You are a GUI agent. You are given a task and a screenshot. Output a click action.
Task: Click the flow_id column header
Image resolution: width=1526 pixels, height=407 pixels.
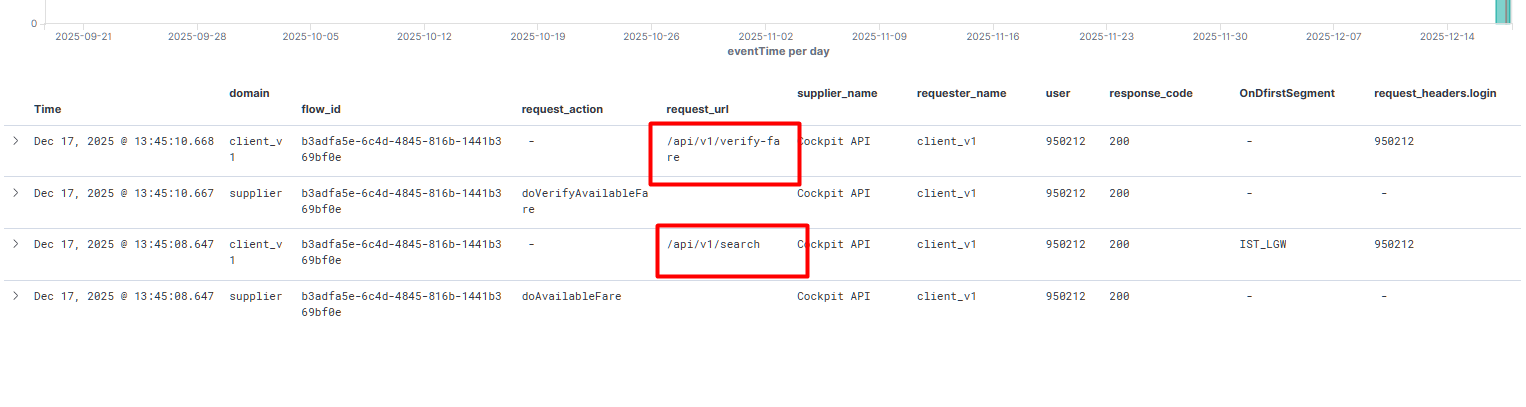point(321,109)
